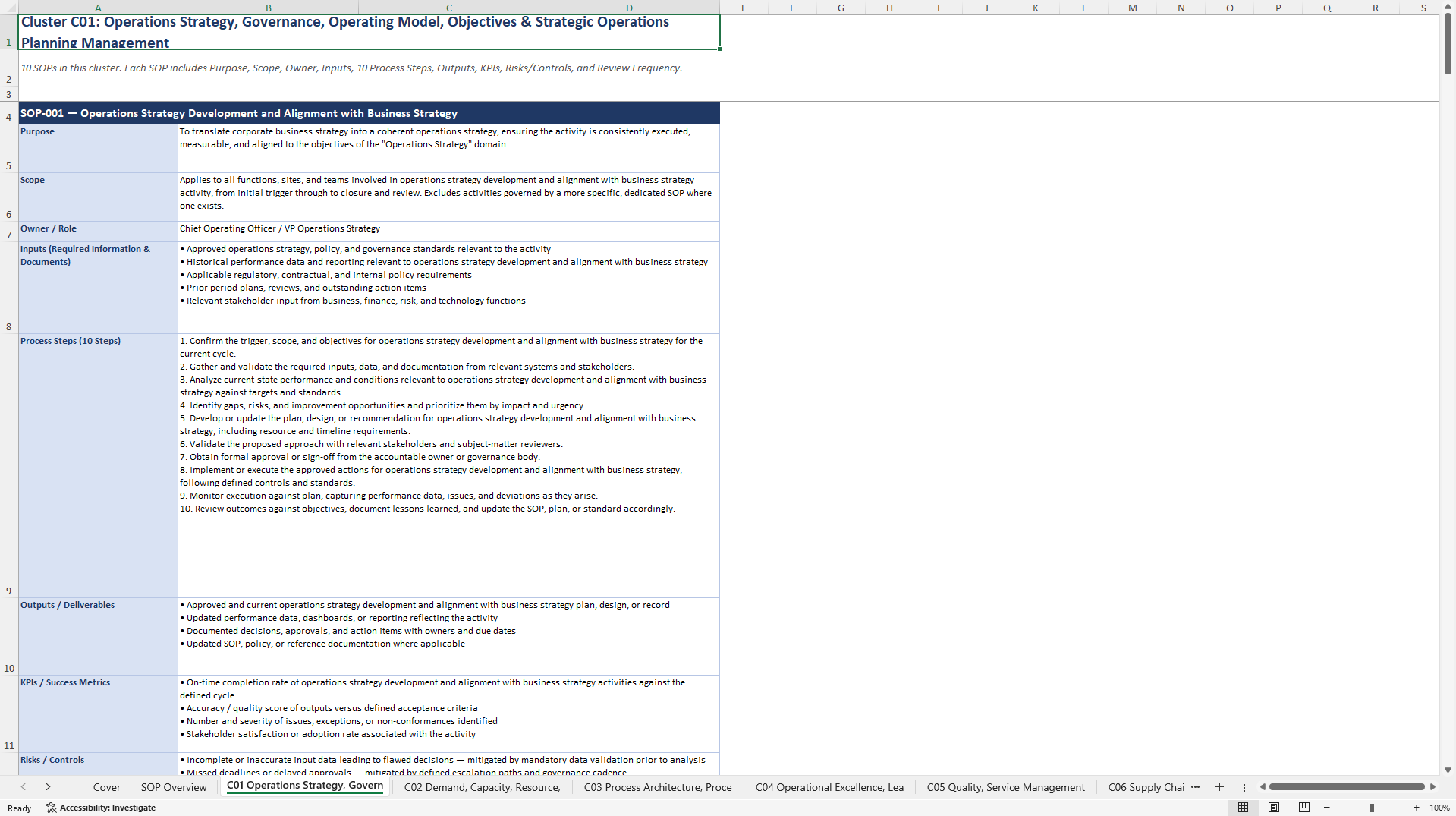Click horizontal scrollbar right arrow
This screenshot has width=1456, height=816.
pyautogui.click(x=1432, y=787)
